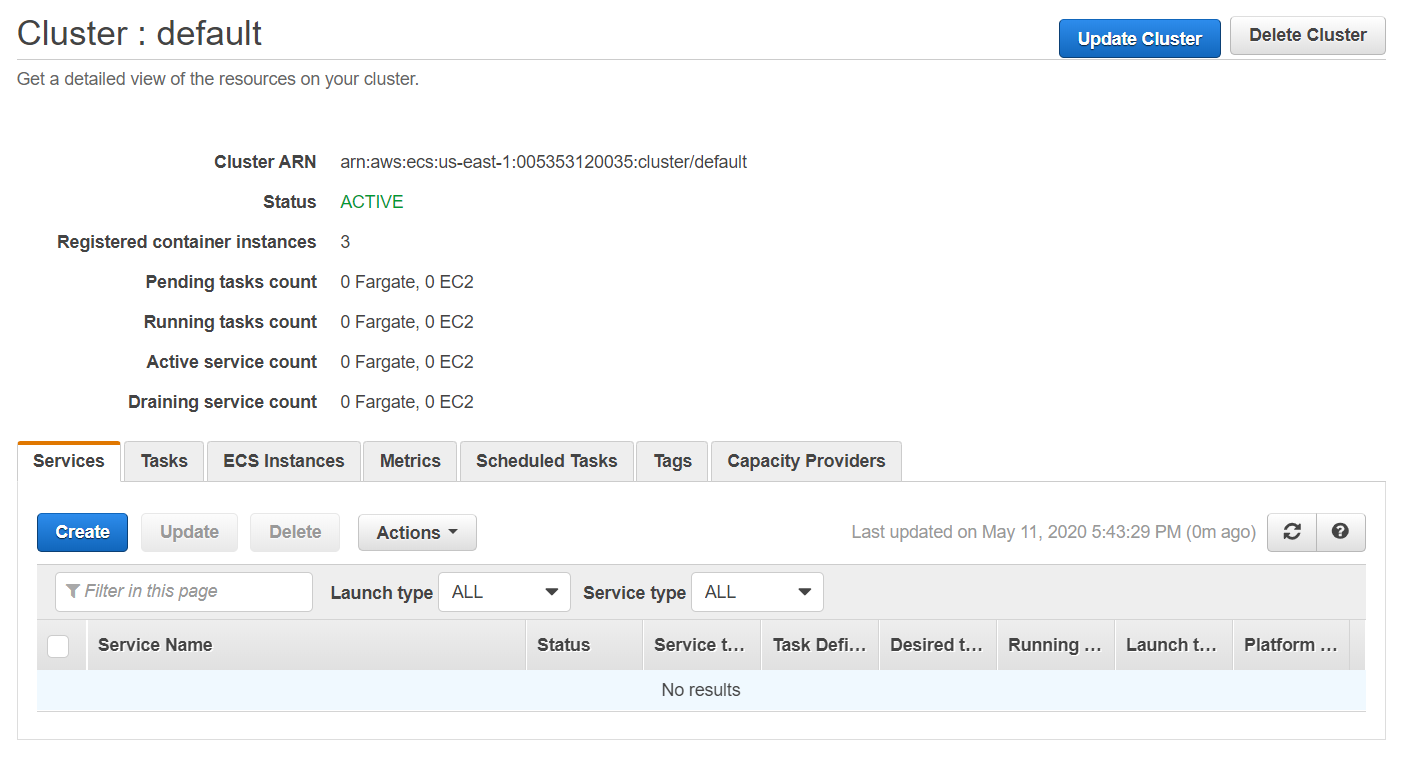Click the Pending tasks count value
Screen dimensions: 1410x770
(407, 282)
